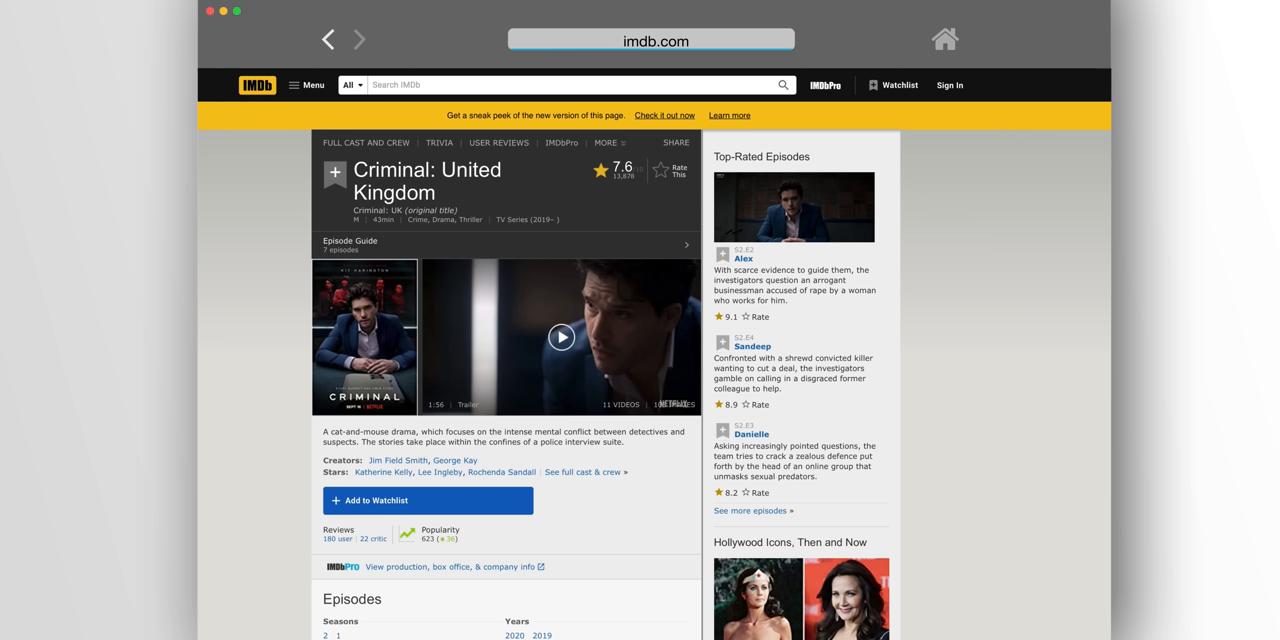
Task: Open the hamburger Menu next to IMDb logo
Action: 293,85
